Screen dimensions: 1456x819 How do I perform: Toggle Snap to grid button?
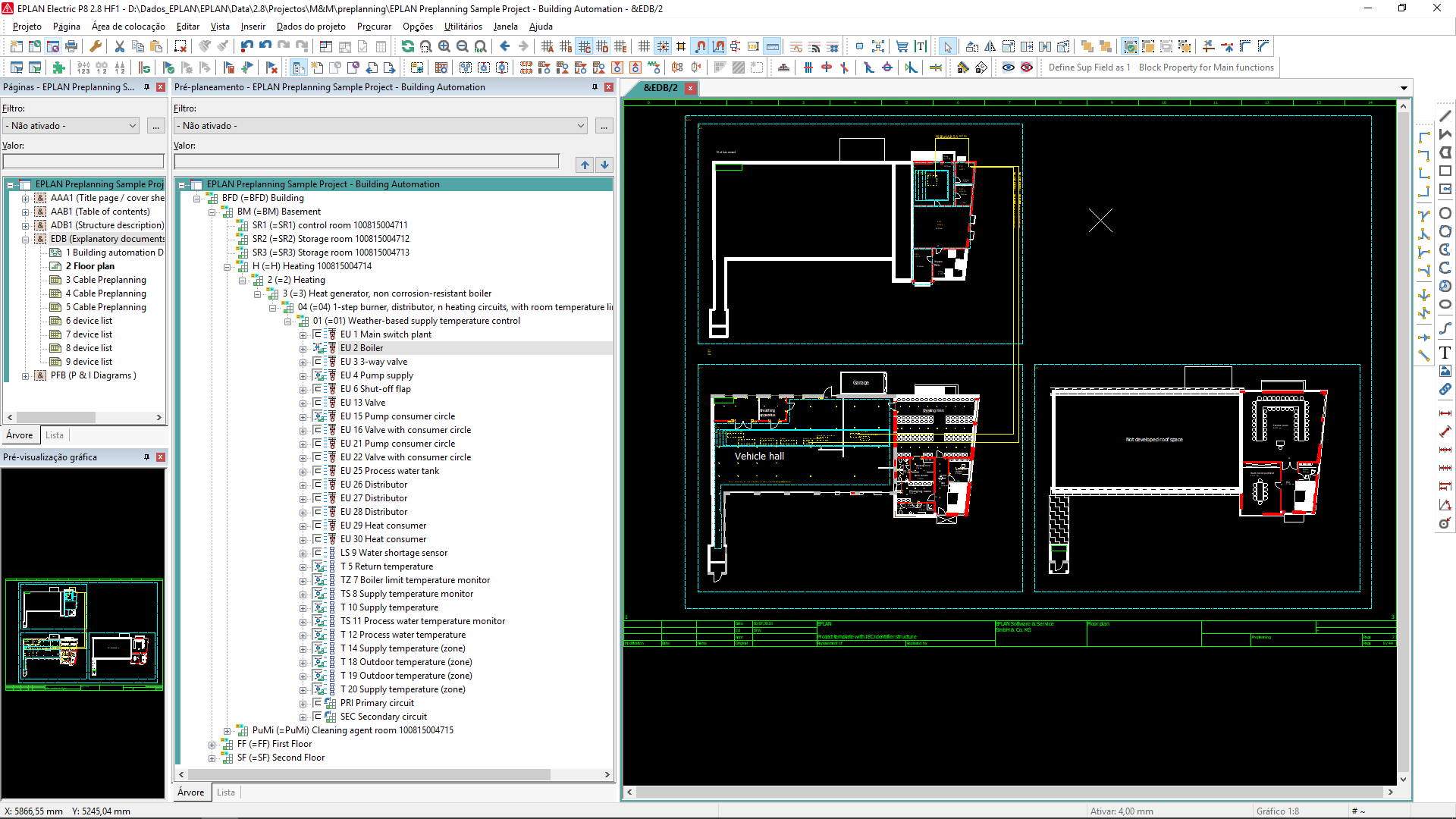pyautogui.click(x=663, y=46)
